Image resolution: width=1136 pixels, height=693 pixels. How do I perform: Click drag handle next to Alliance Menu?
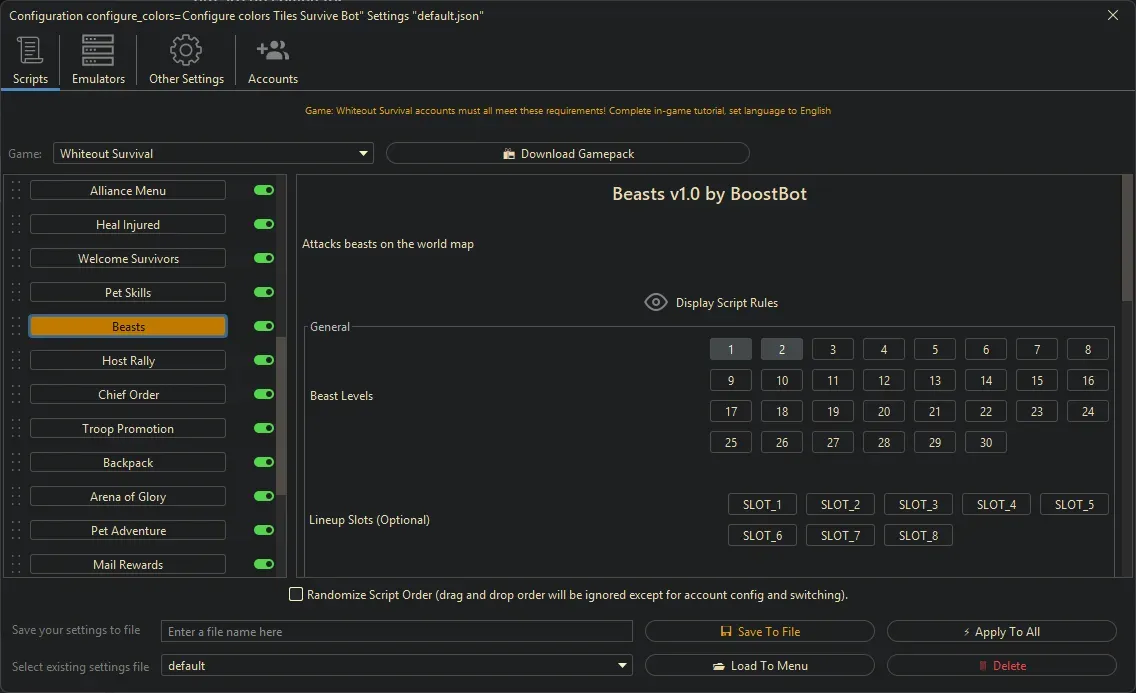click(x=16, y=191)
